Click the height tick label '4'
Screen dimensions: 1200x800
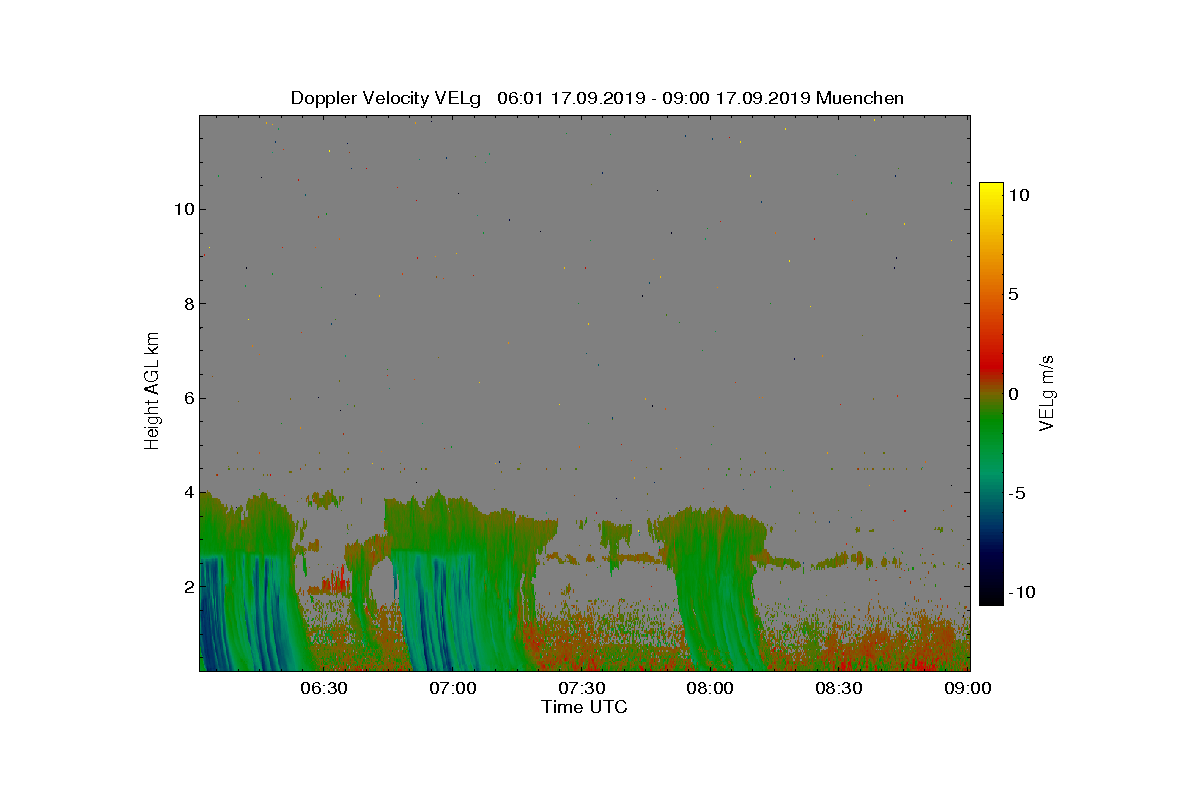187,492
